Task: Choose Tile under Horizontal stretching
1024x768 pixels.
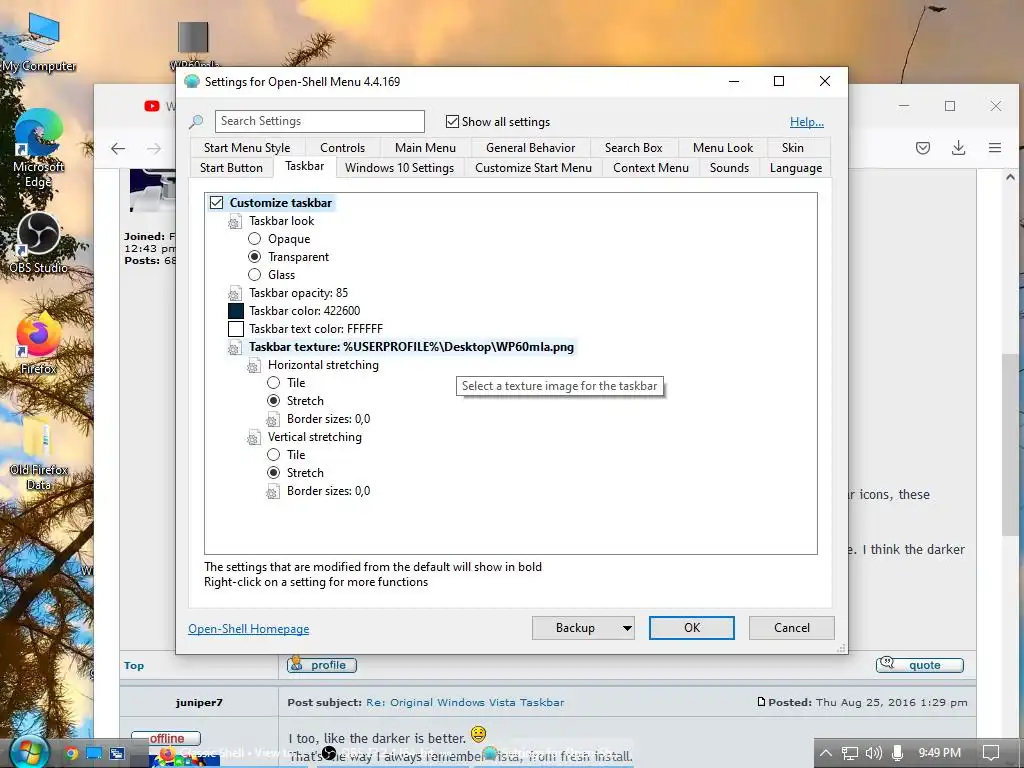Action: coord(274,383)
